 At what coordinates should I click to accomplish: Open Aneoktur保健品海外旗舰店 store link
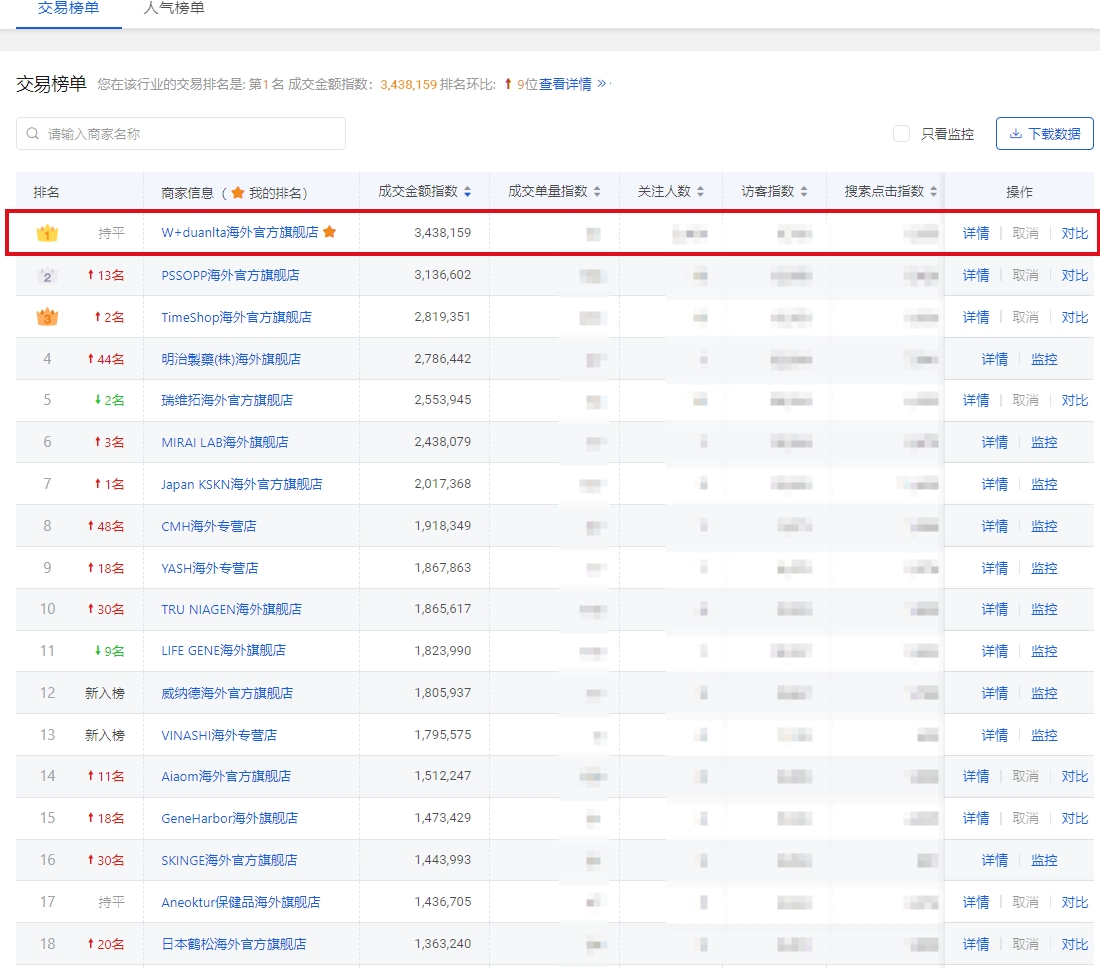[x=241, y=902]
